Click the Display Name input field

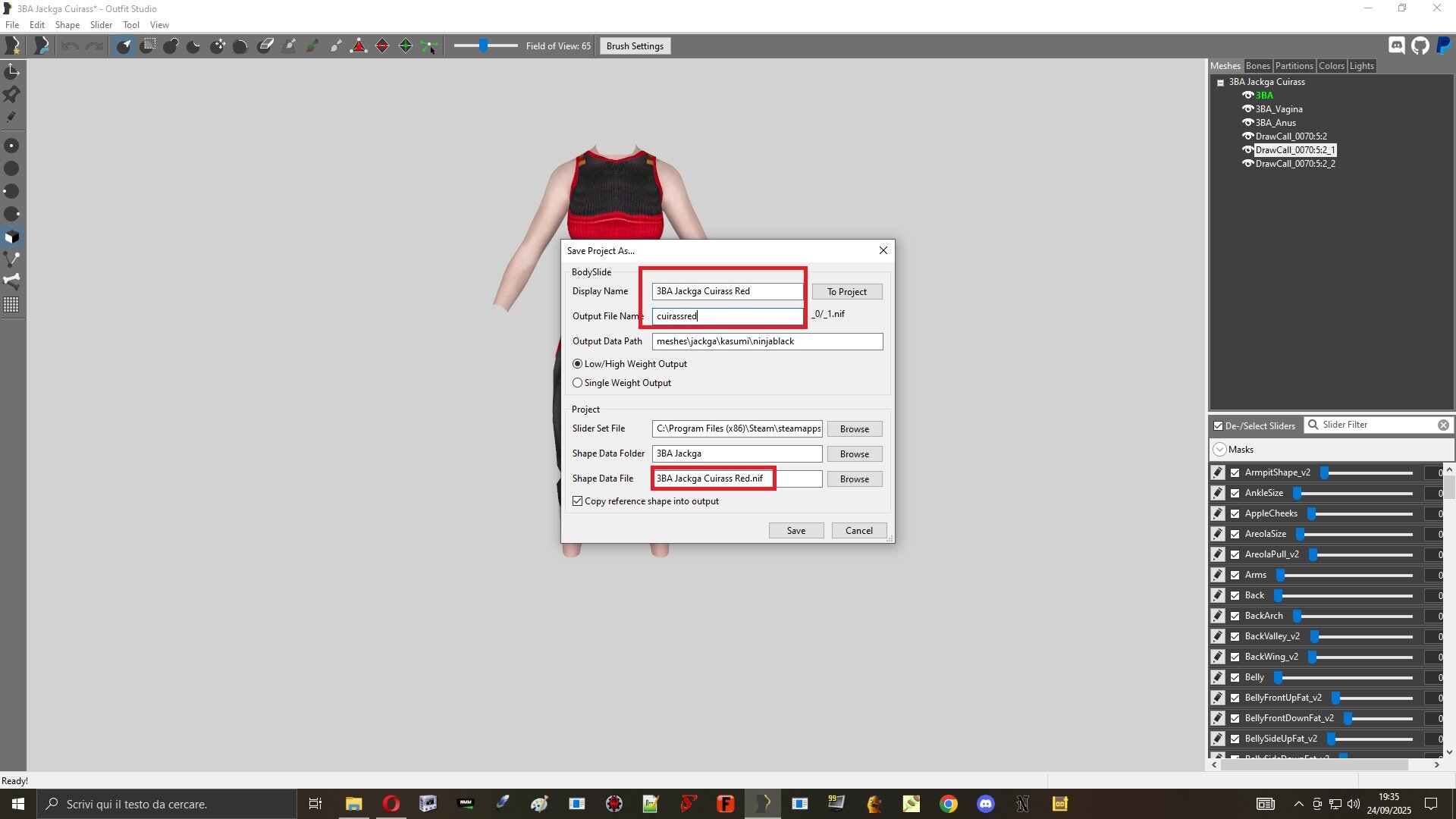click(728, 291)
